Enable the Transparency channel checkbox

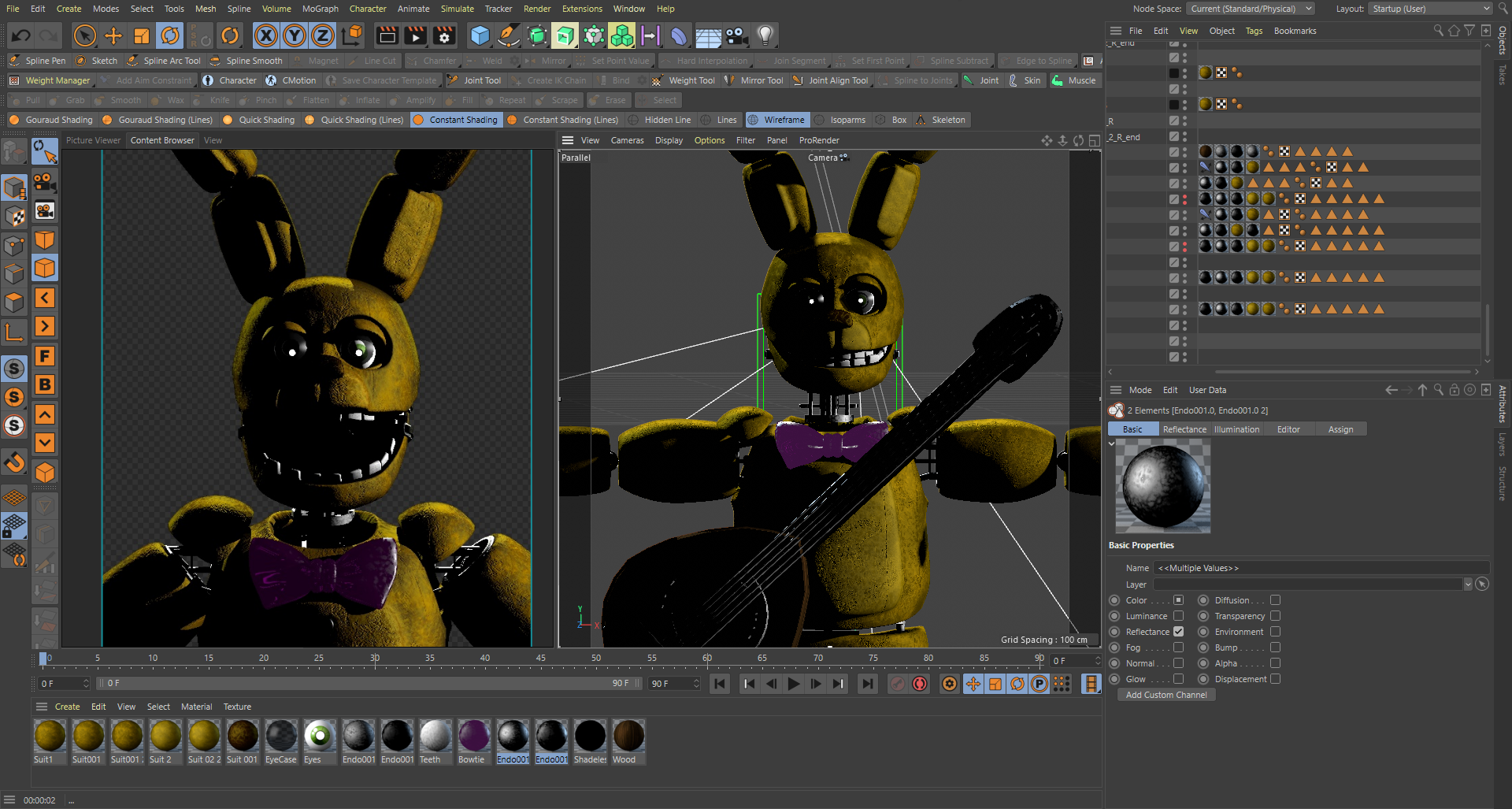[x=1275, y=616]
